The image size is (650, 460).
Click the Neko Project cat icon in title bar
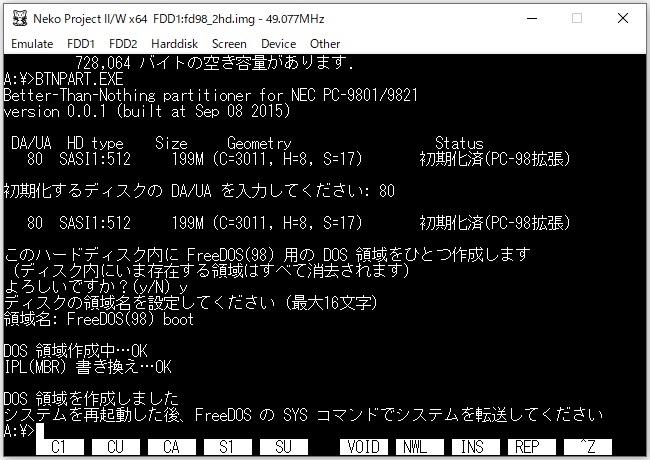coord(19,19)
